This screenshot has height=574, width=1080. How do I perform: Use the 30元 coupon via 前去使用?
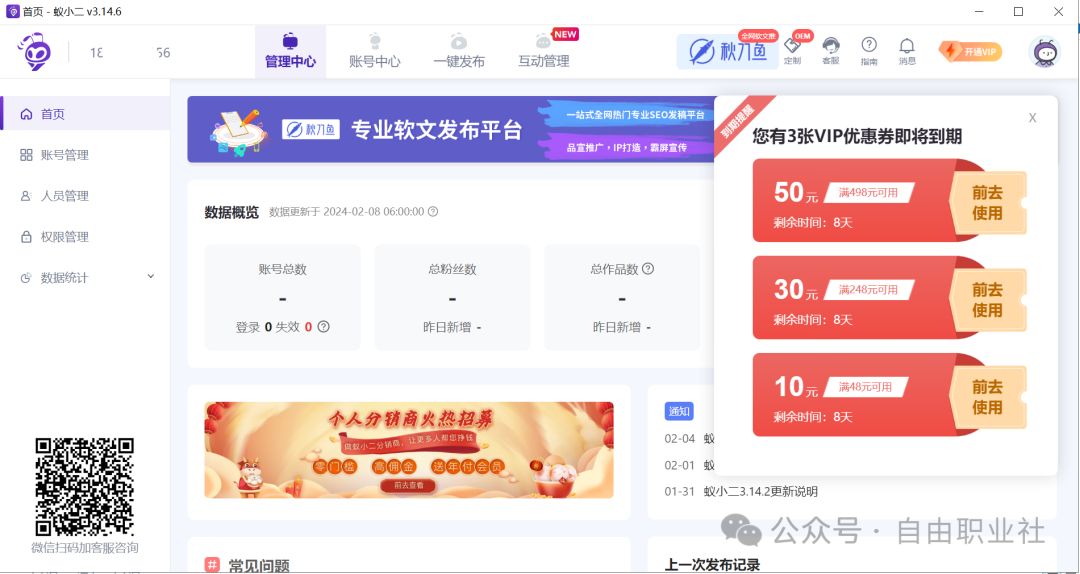987,300
